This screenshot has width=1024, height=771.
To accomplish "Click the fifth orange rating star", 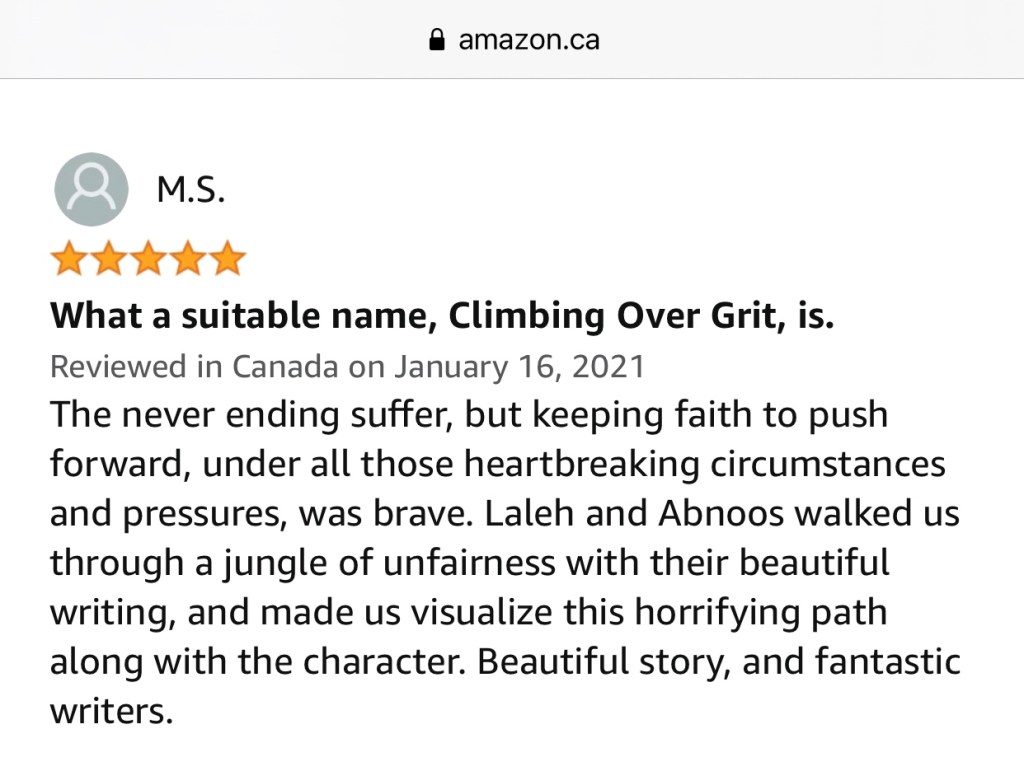I will tap(227, 258).
